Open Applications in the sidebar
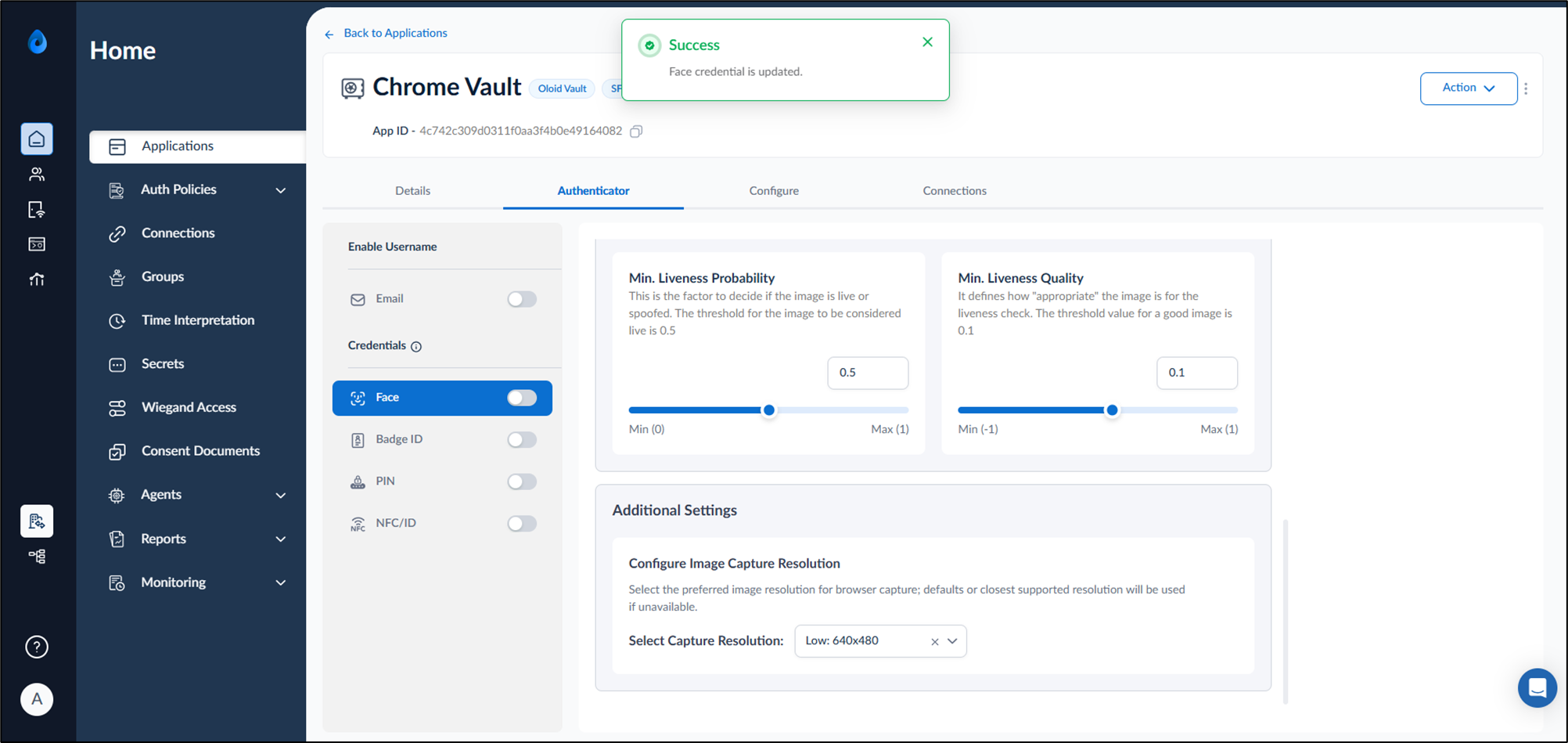1568x743 pixels. click(198, 147)
